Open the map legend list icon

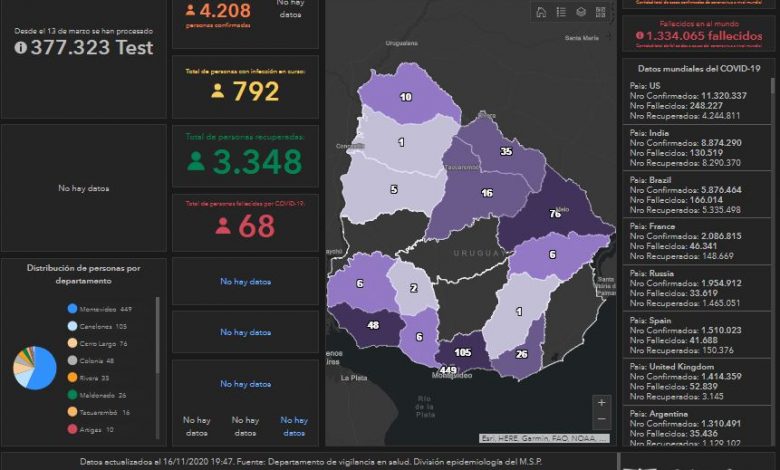[561, 13]
